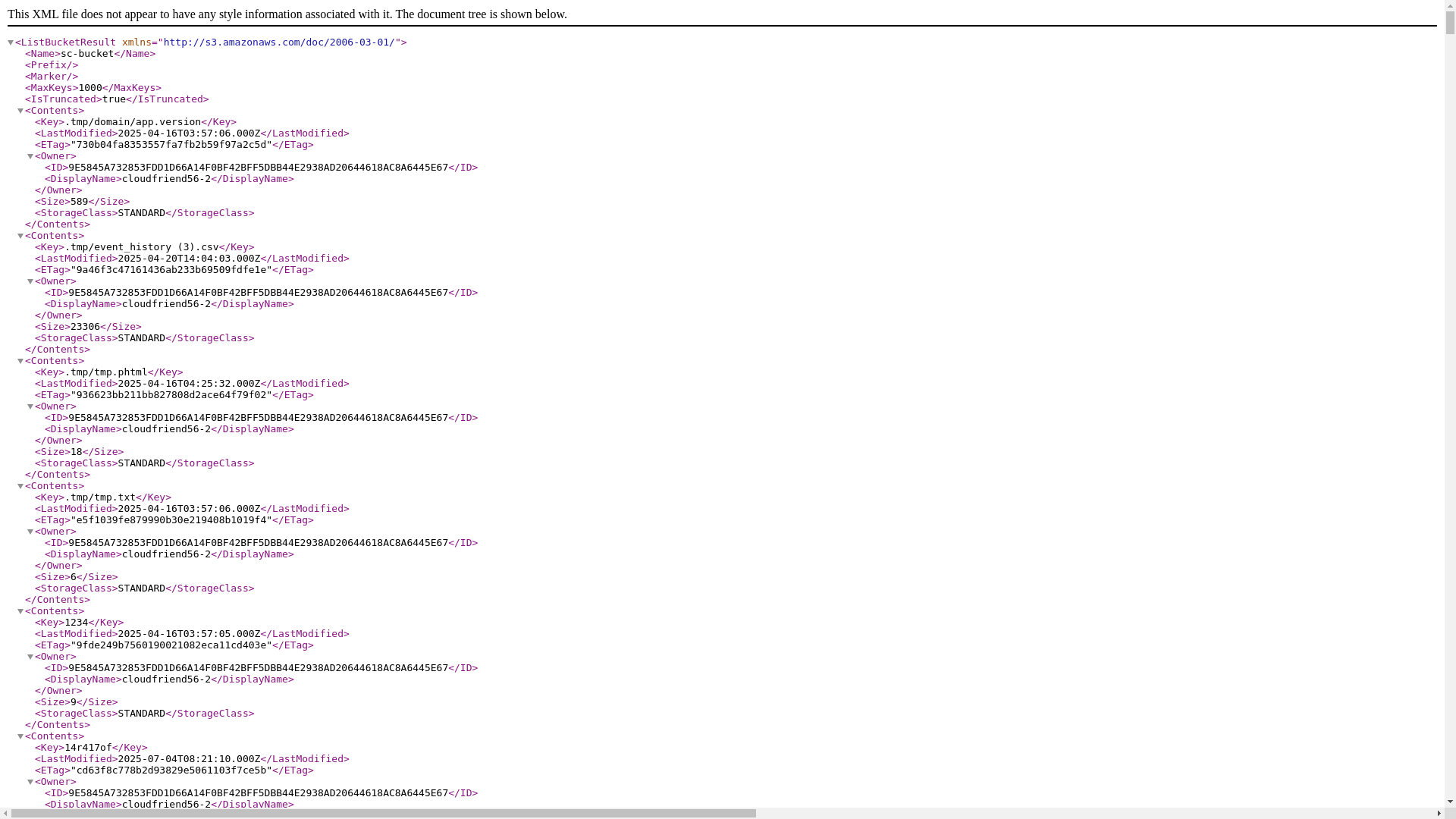This screenshot has width=1456, height=819.
Task: Collapse Contents node for .tmp/event_history (3).csv
Action: click(20, 236)
